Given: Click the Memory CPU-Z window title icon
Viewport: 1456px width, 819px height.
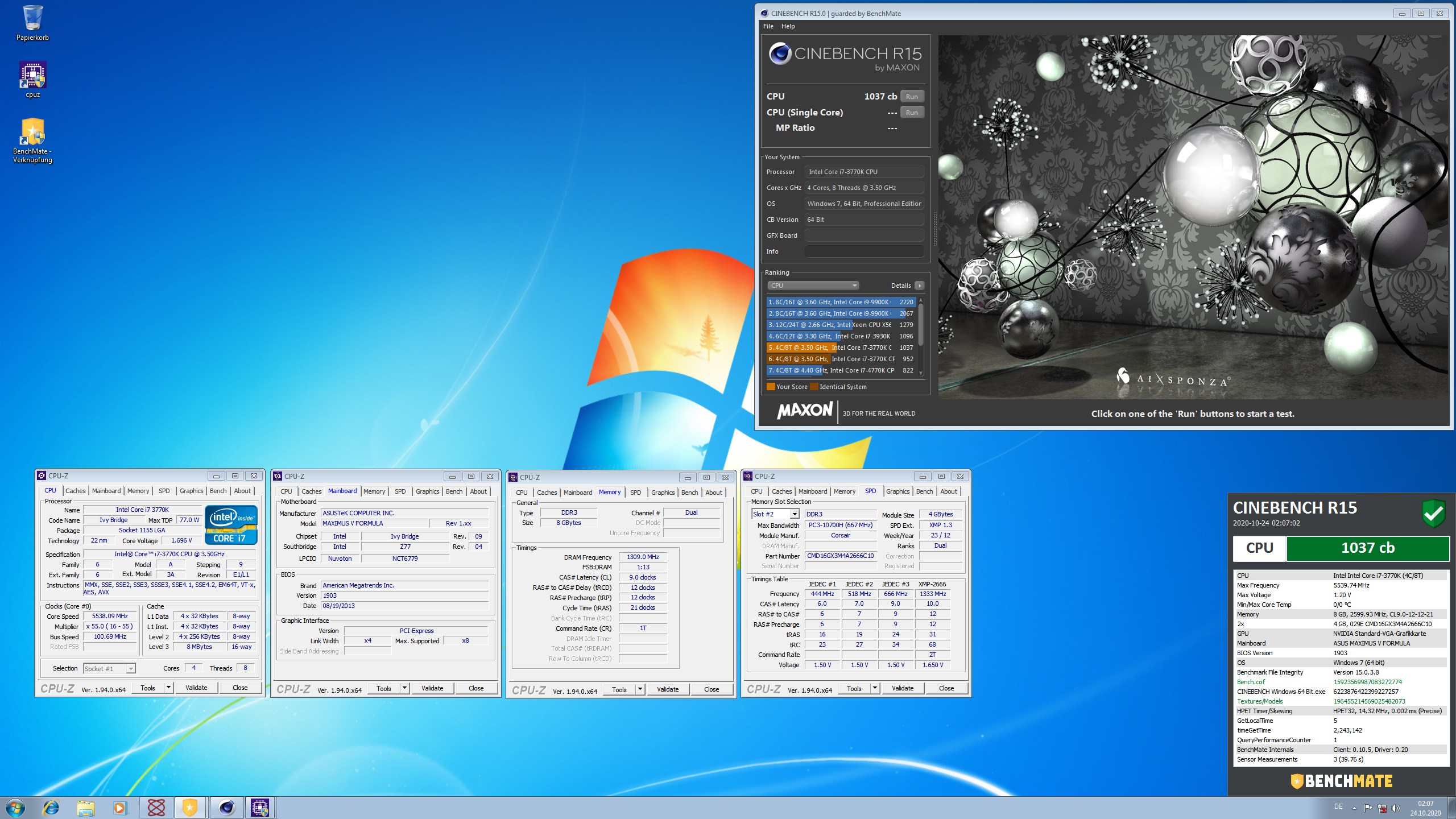Looking at the screenshot, I should click(x=513, y=477).
